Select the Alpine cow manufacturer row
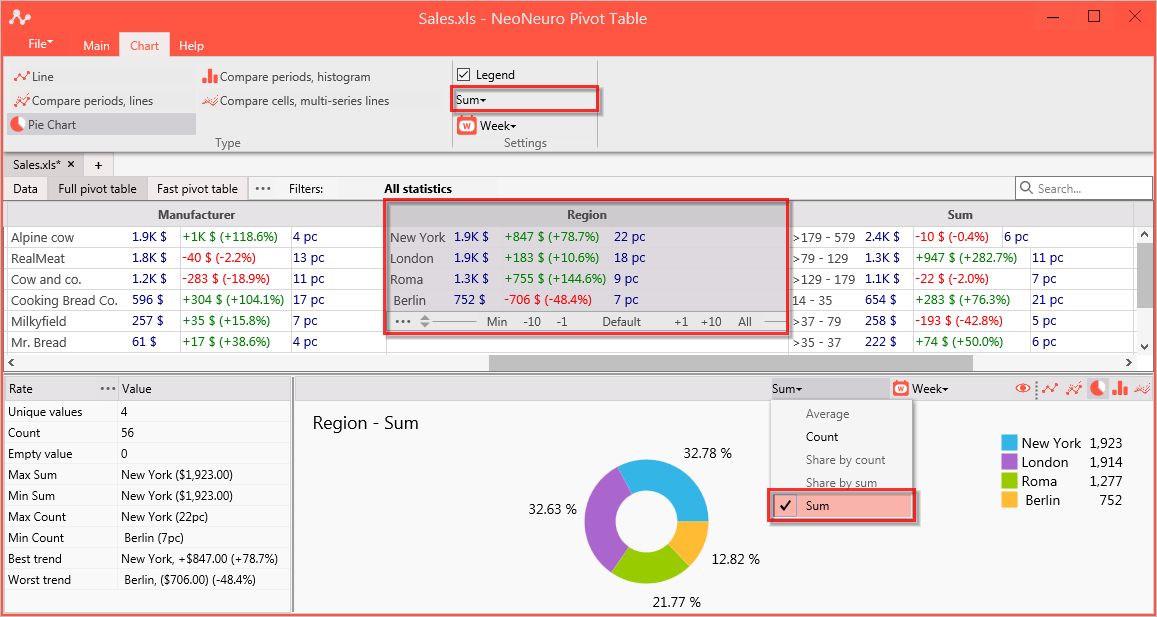Viewport: 1157px width, 617px height. [x=196, y=237]
